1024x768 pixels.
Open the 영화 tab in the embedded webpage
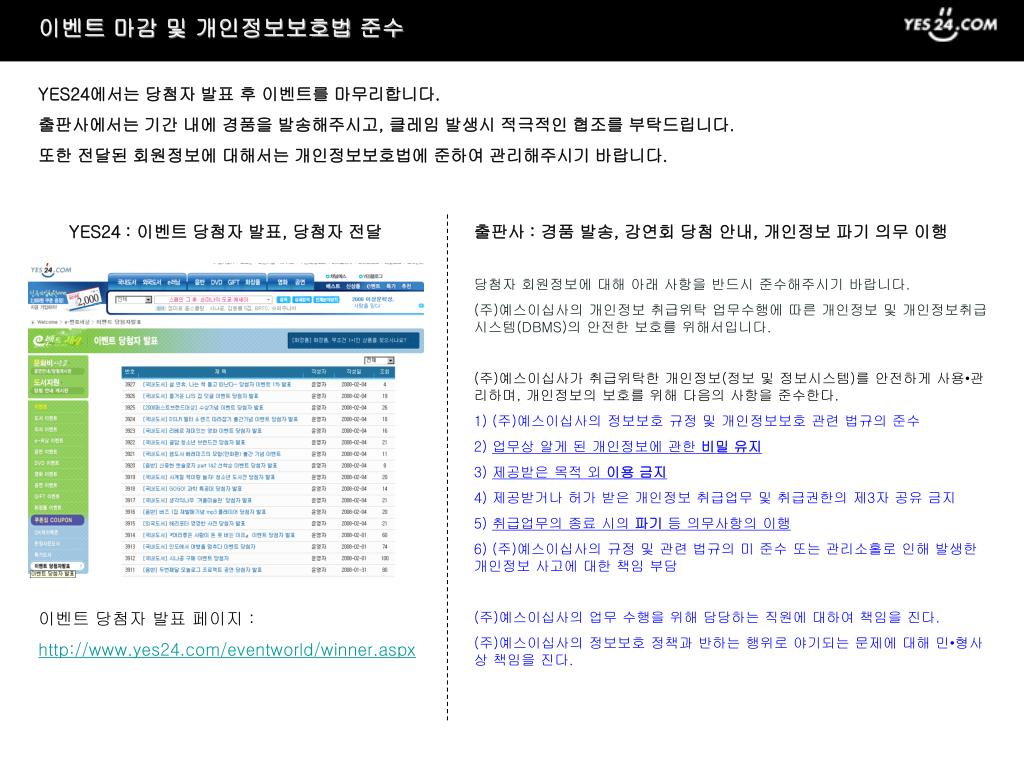(x=283, y=283)
